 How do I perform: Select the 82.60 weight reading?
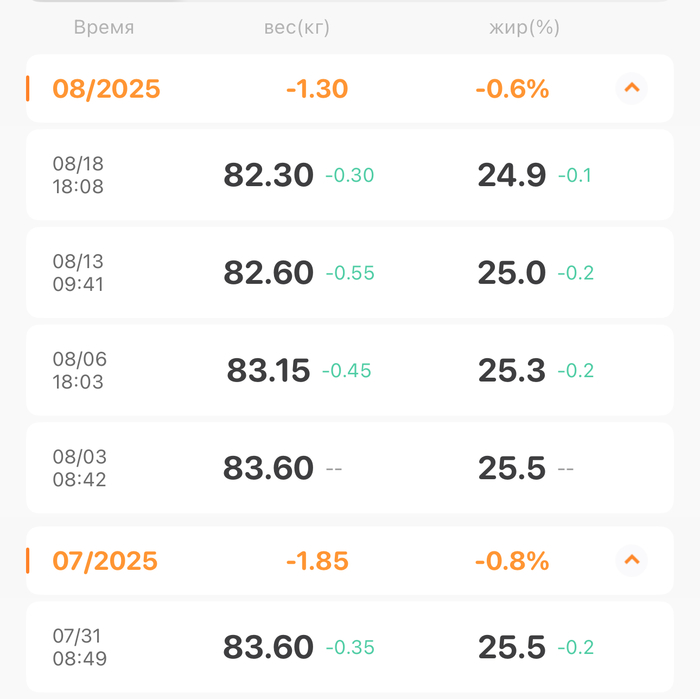tap(268, 273)
